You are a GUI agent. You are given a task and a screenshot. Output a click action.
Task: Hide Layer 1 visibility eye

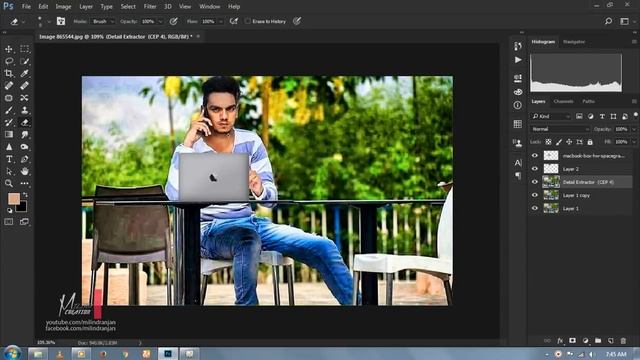tap(535, 208)
